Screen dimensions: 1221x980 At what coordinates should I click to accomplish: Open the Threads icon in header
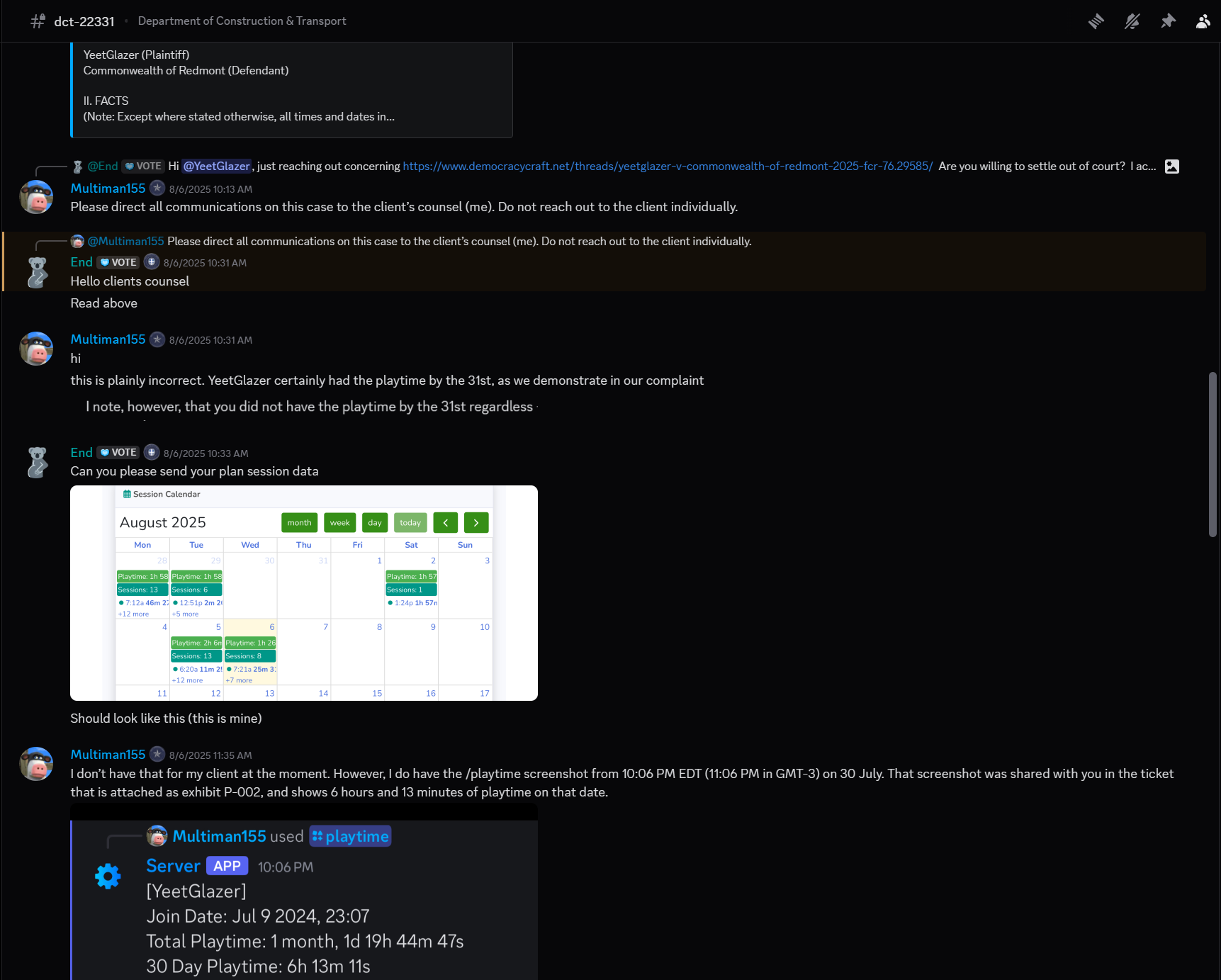click(x=1096, y=21)
